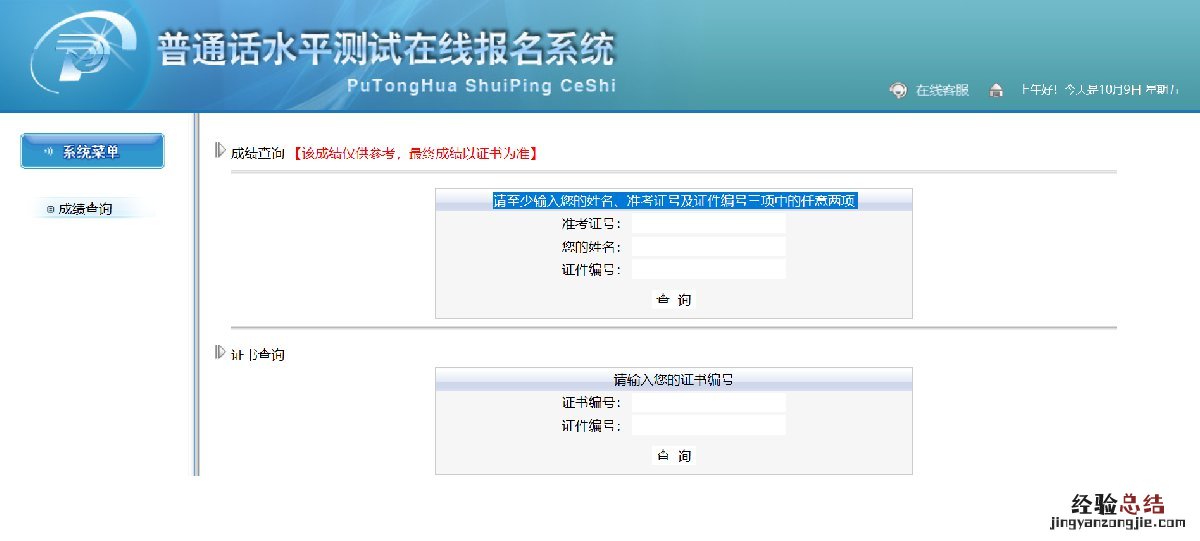This screenshot has height=541, width=1200.
Task: Click the date greeting text in header
Action: point(1099,90)
